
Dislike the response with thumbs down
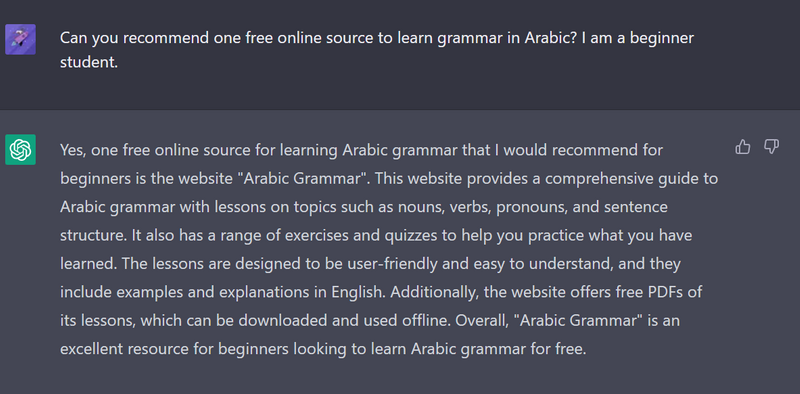(x=771, y=147)
